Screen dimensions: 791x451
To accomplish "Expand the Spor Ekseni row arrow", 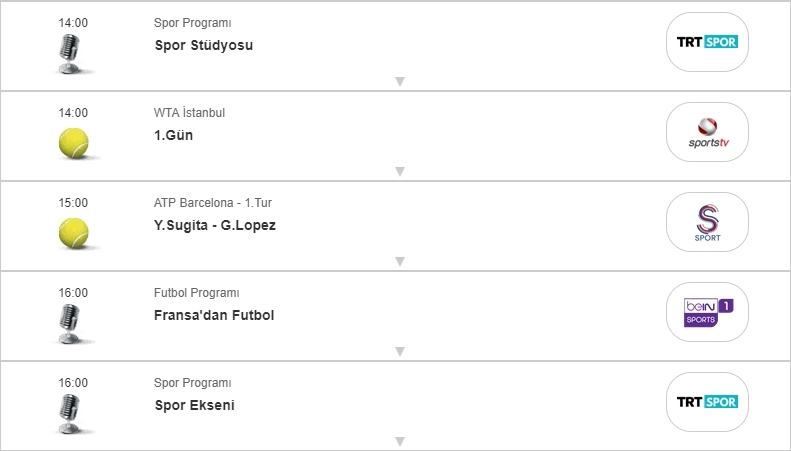I will (399, 441).
